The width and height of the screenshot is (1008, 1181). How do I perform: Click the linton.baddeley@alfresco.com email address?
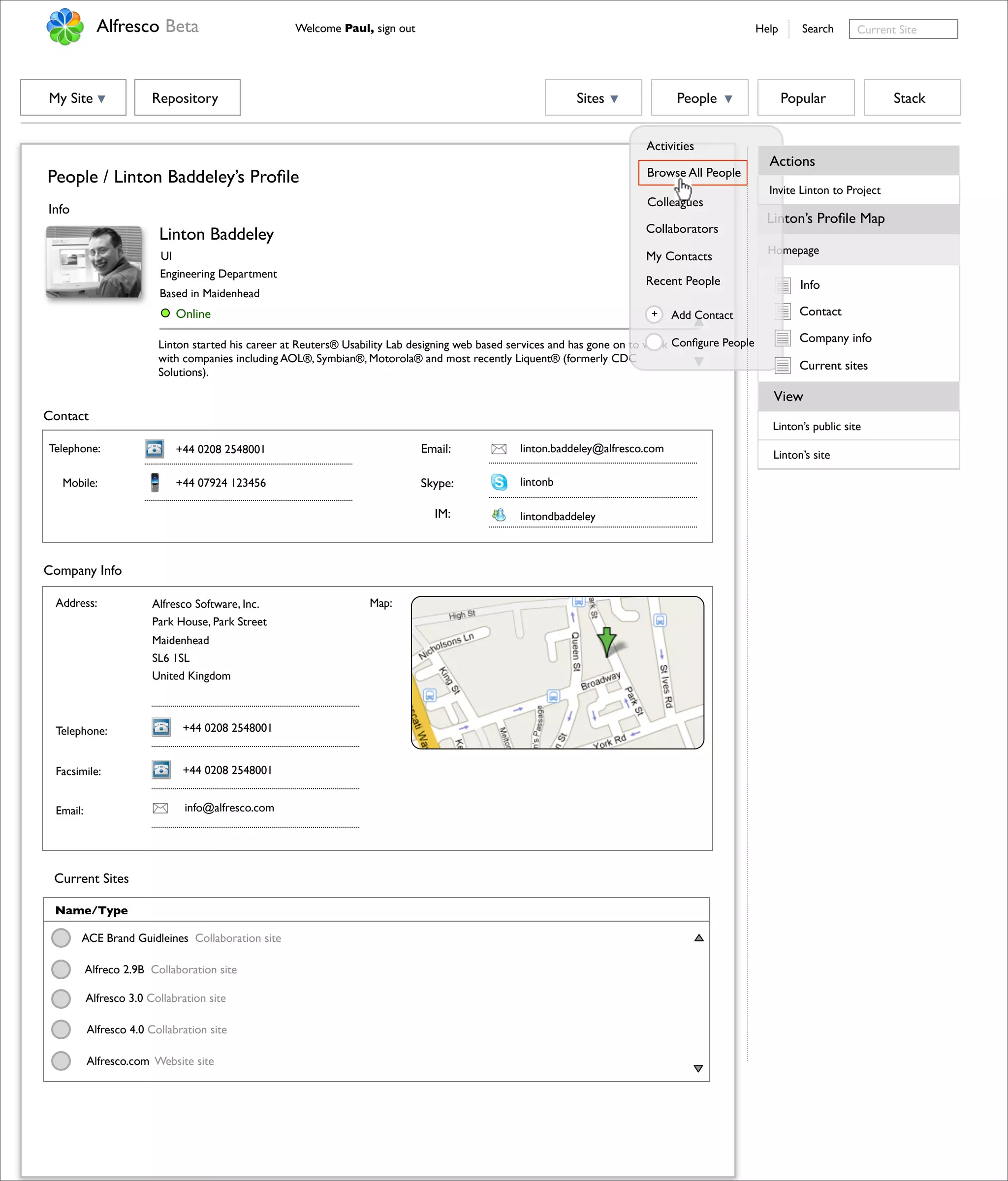(x=592, y=449)
